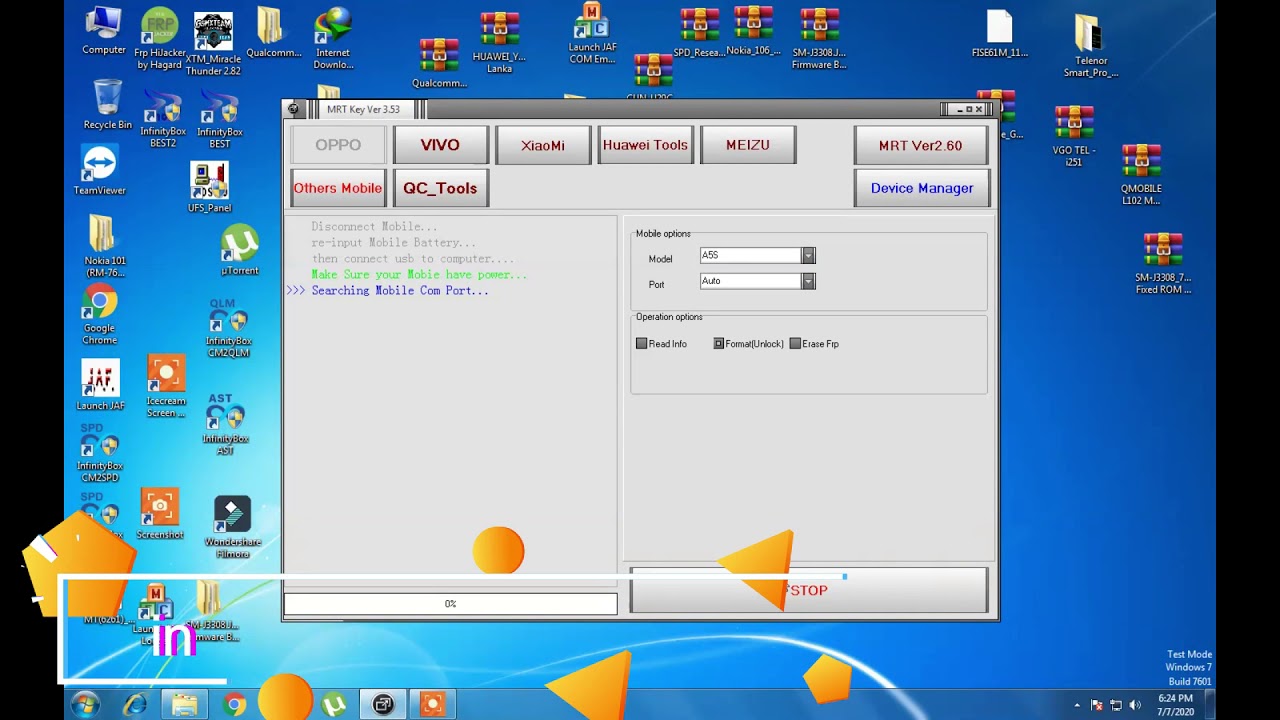
Task: Select the µTorrent desktop icon
Action: 239,250
